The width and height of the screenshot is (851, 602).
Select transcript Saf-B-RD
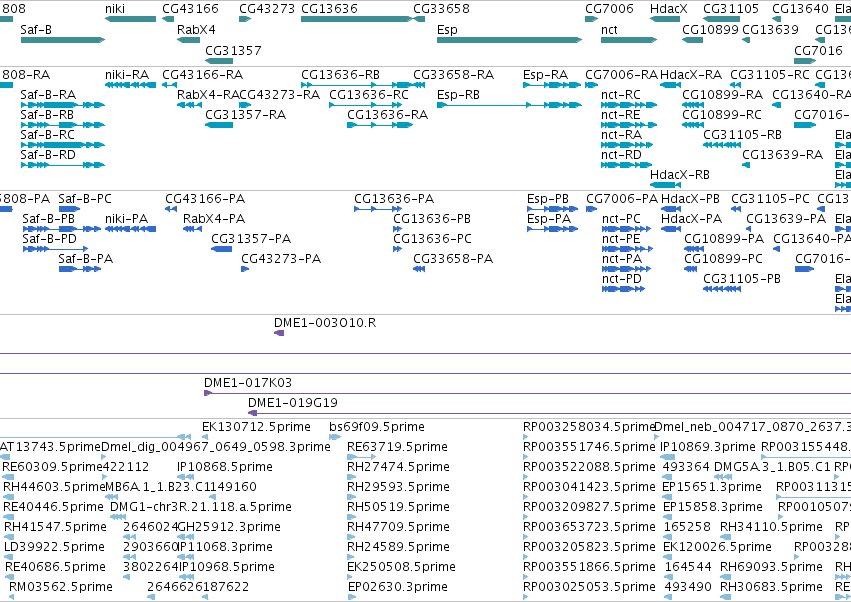(48, 155)
